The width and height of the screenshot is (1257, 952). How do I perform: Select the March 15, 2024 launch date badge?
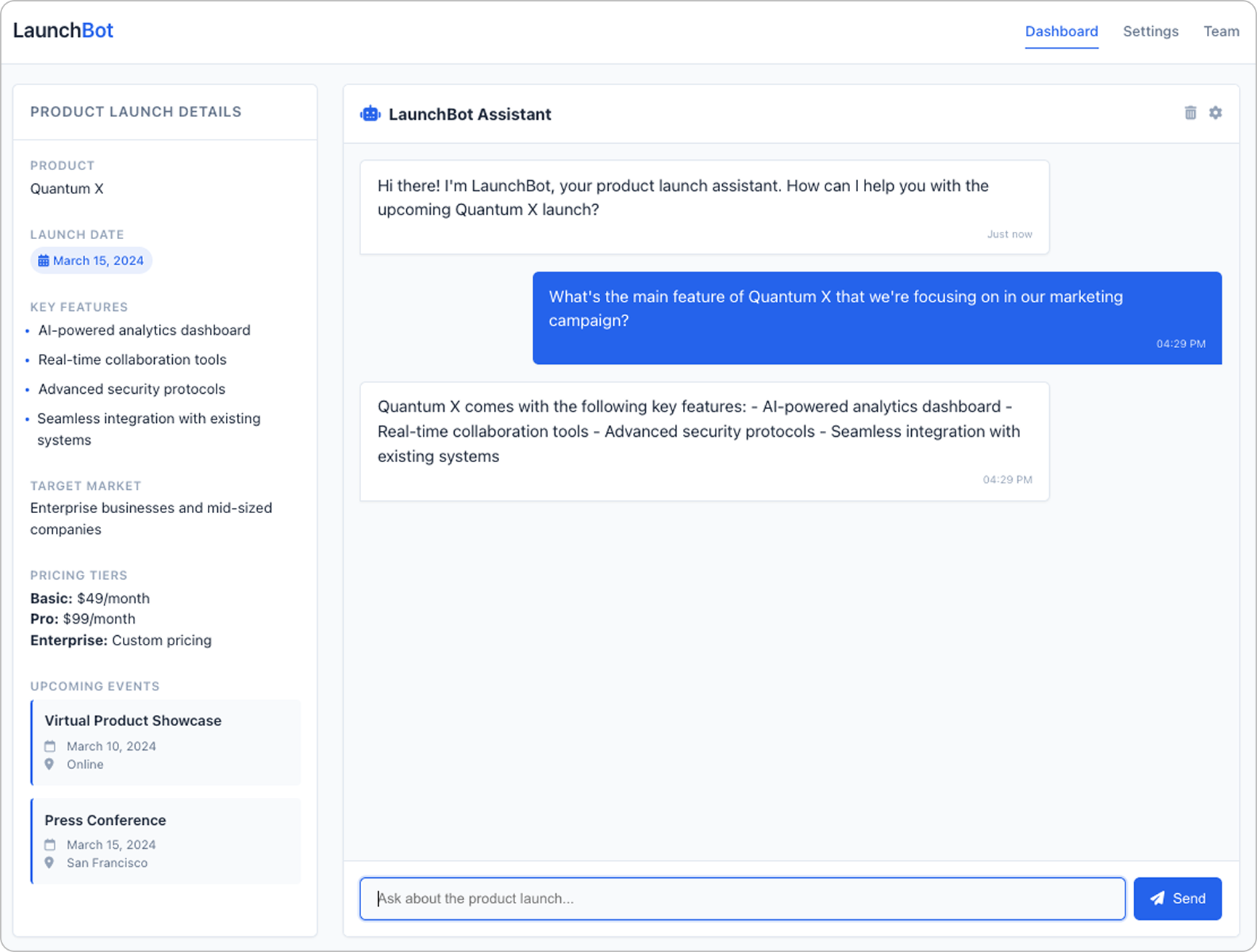91,261
